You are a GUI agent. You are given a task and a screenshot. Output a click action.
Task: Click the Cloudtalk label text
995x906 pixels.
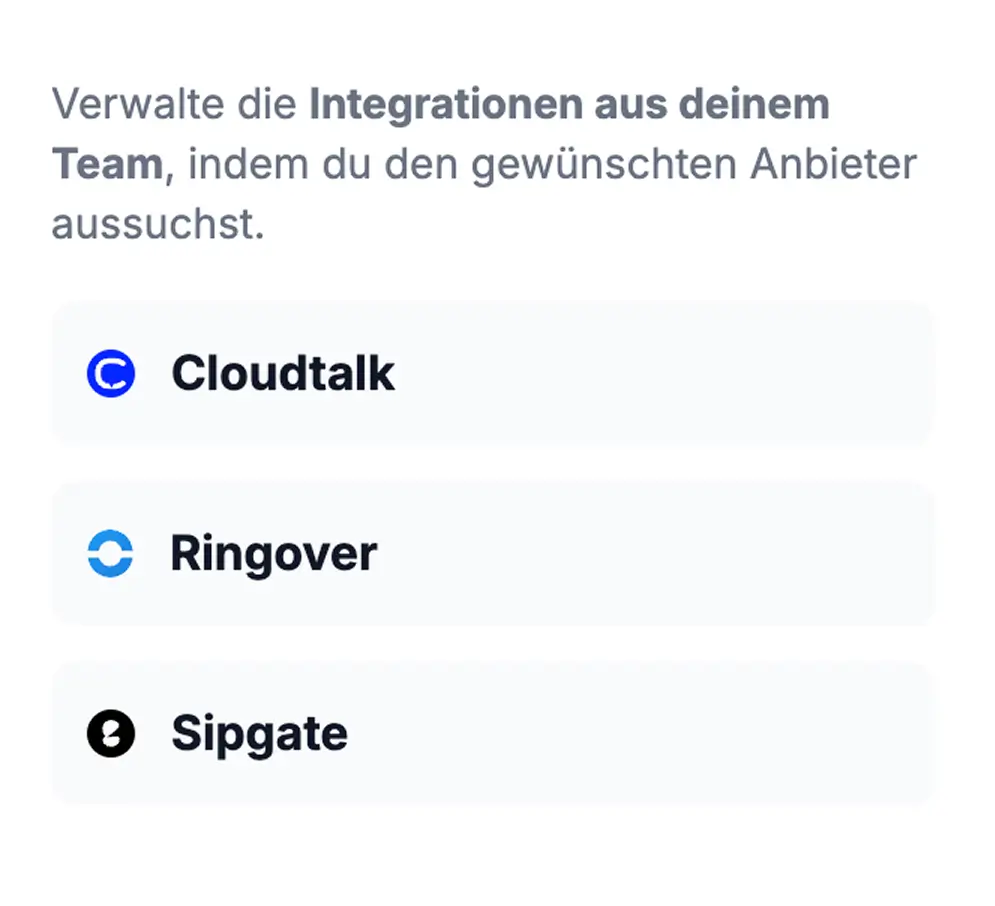click(284, 373)
